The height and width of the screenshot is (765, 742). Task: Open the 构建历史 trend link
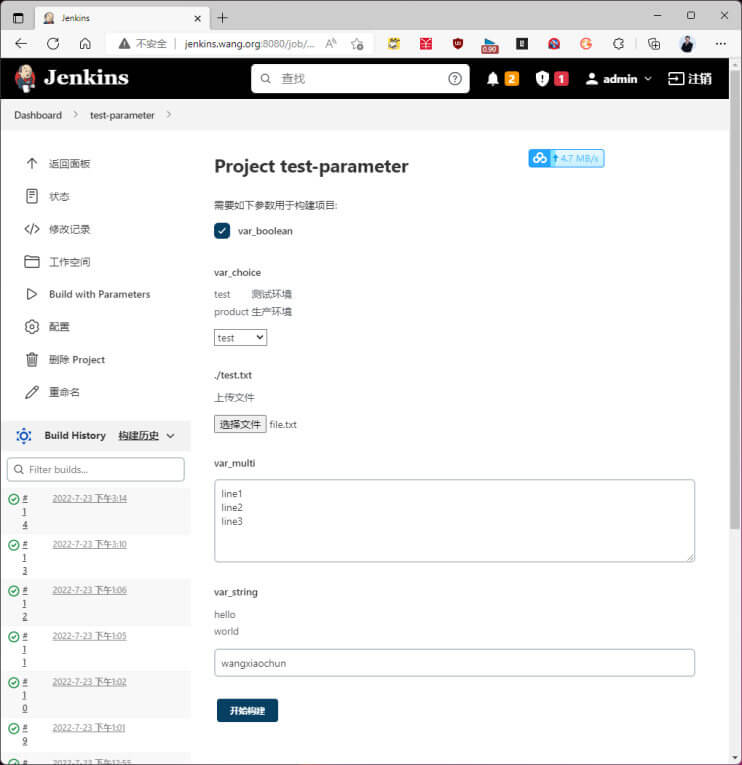139,435
